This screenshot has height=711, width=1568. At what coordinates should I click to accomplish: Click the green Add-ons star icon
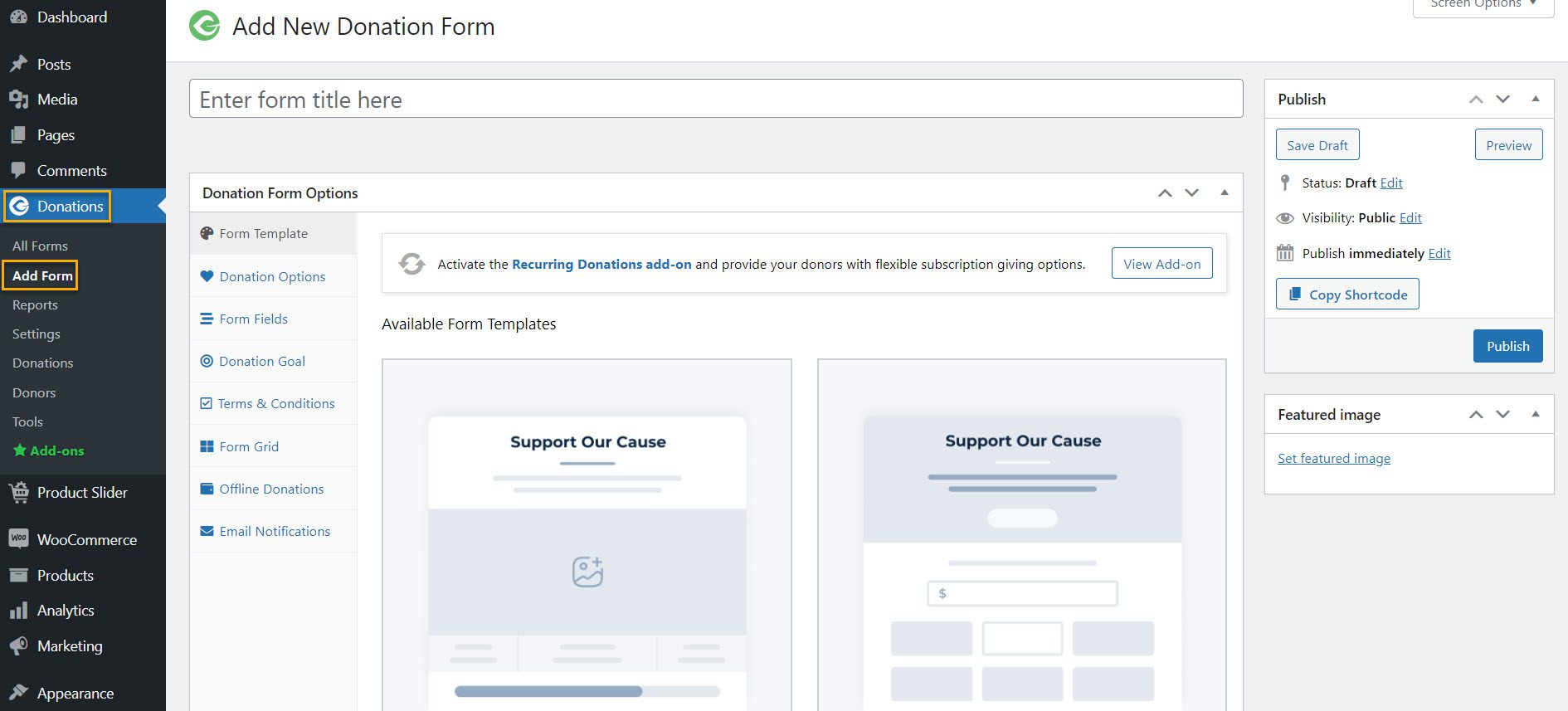point(20,450)
